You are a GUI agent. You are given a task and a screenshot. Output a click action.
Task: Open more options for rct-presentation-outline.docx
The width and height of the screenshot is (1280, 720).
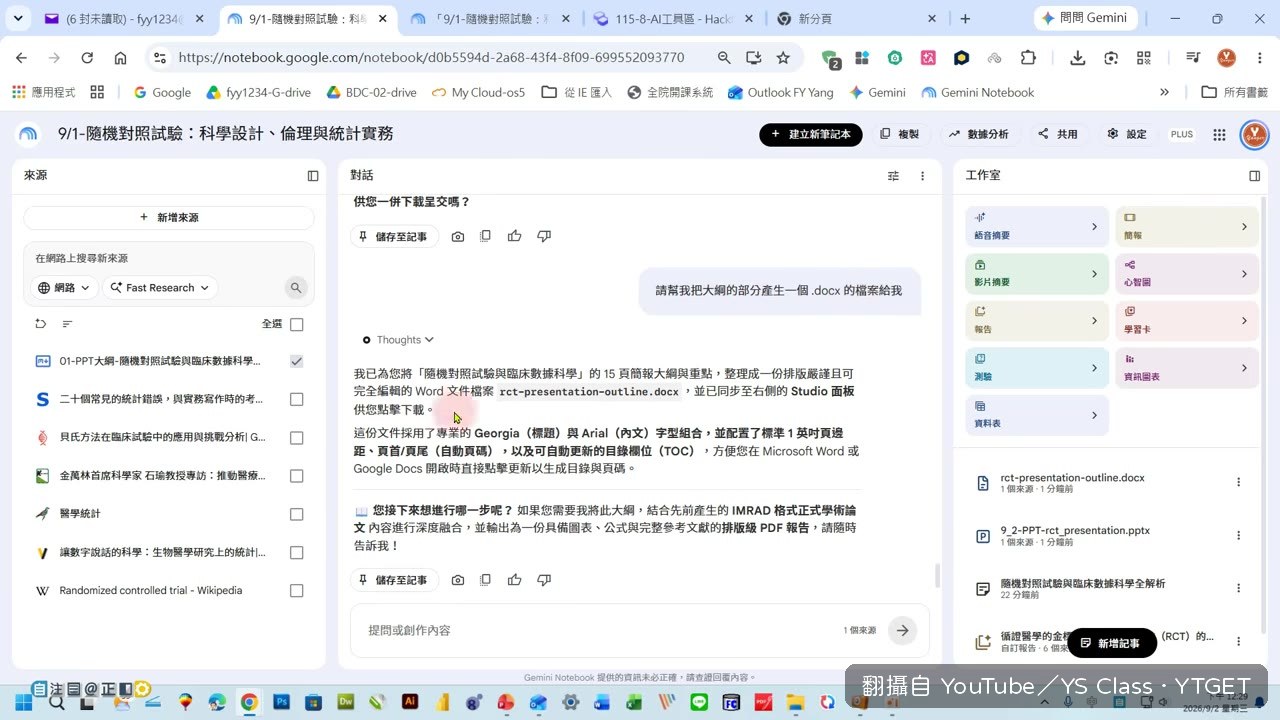point(1238,482)
